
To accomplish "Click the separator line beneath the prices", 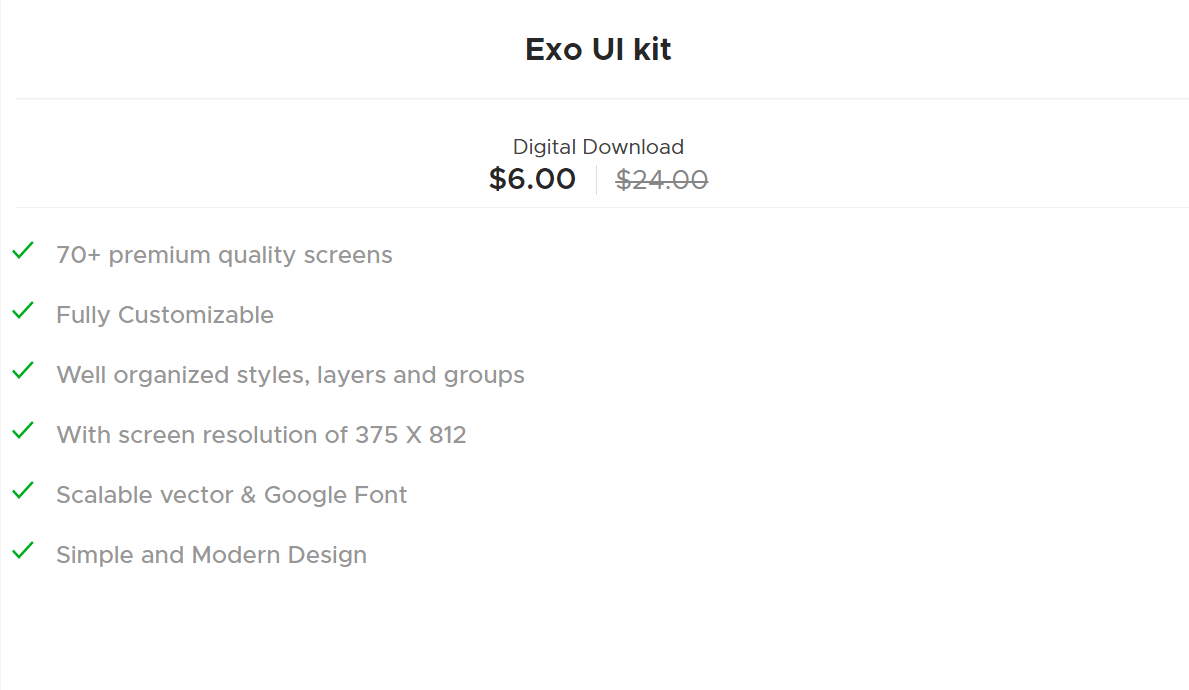I will pos(602,207).
